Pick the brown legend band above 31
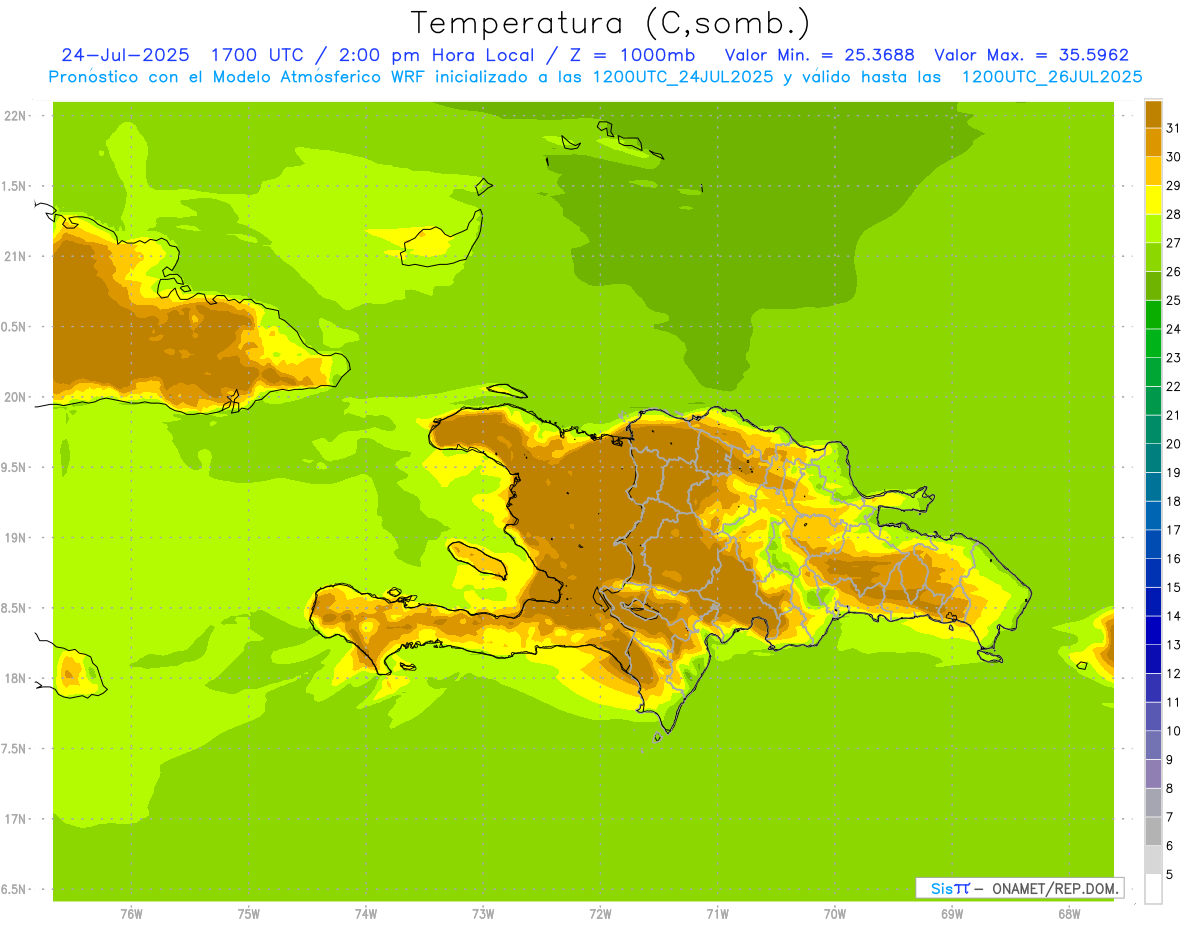This screenshot has height=927, width=1200. coord(1153,114)
